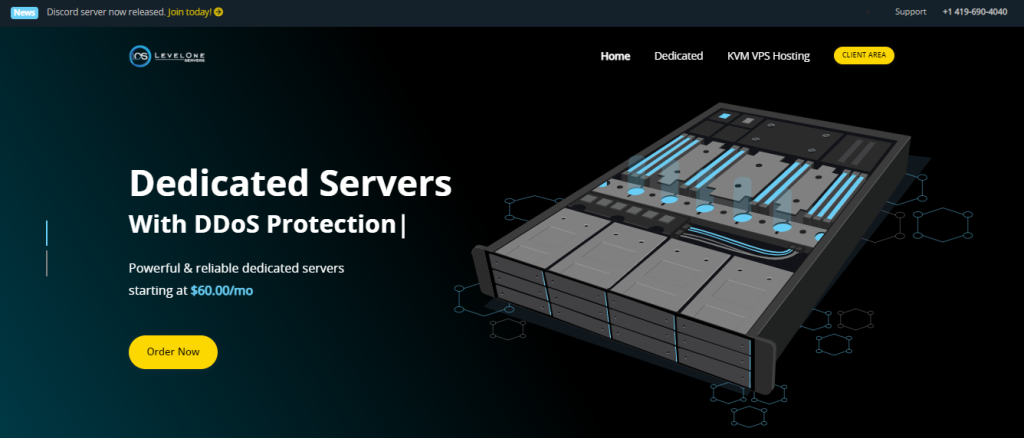Open the yellow Client Area button
The image size is (1024, 438).
point(864,55)
